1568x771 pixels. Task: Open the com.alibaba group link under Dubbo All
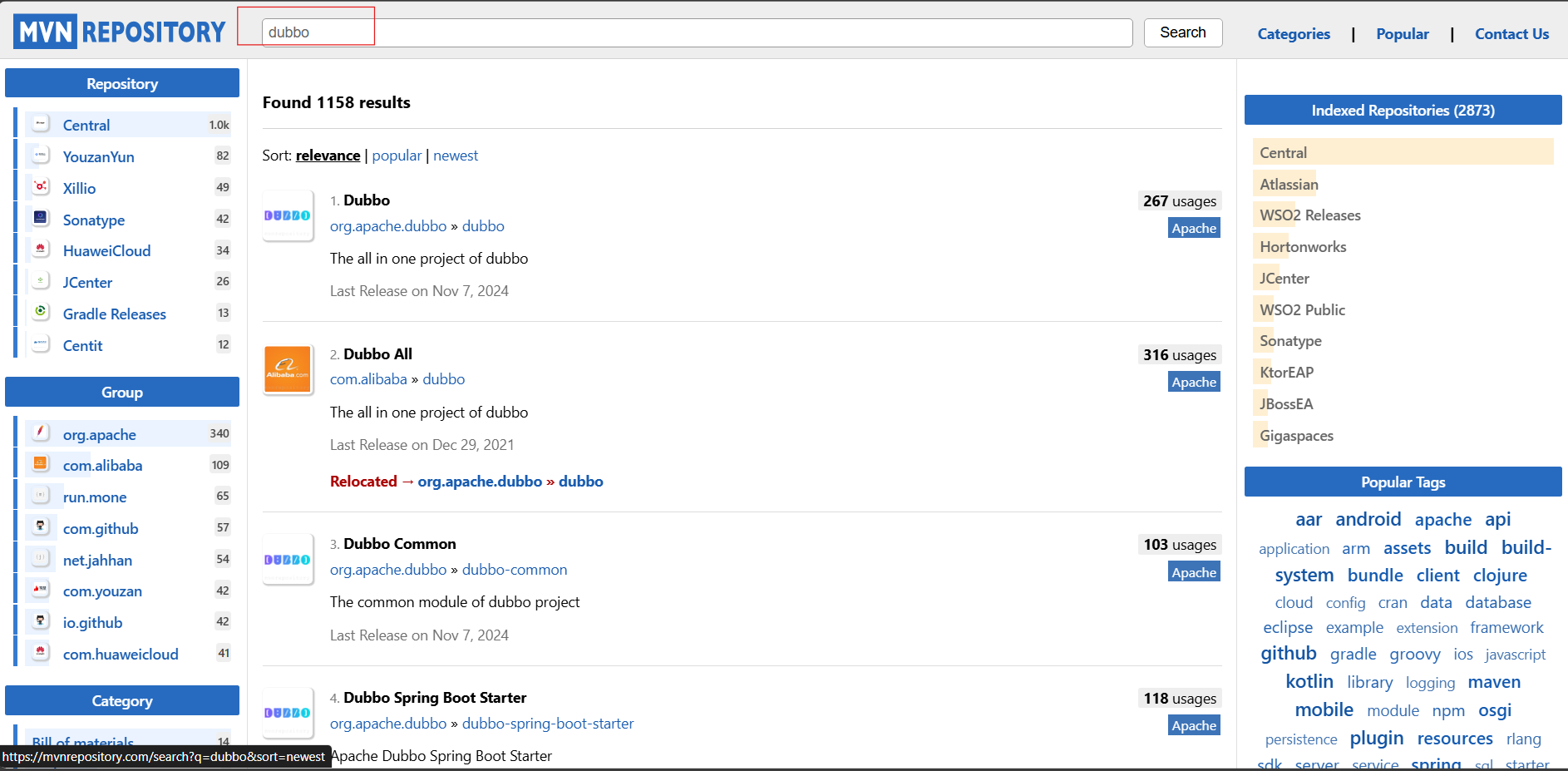coord(368,379)
